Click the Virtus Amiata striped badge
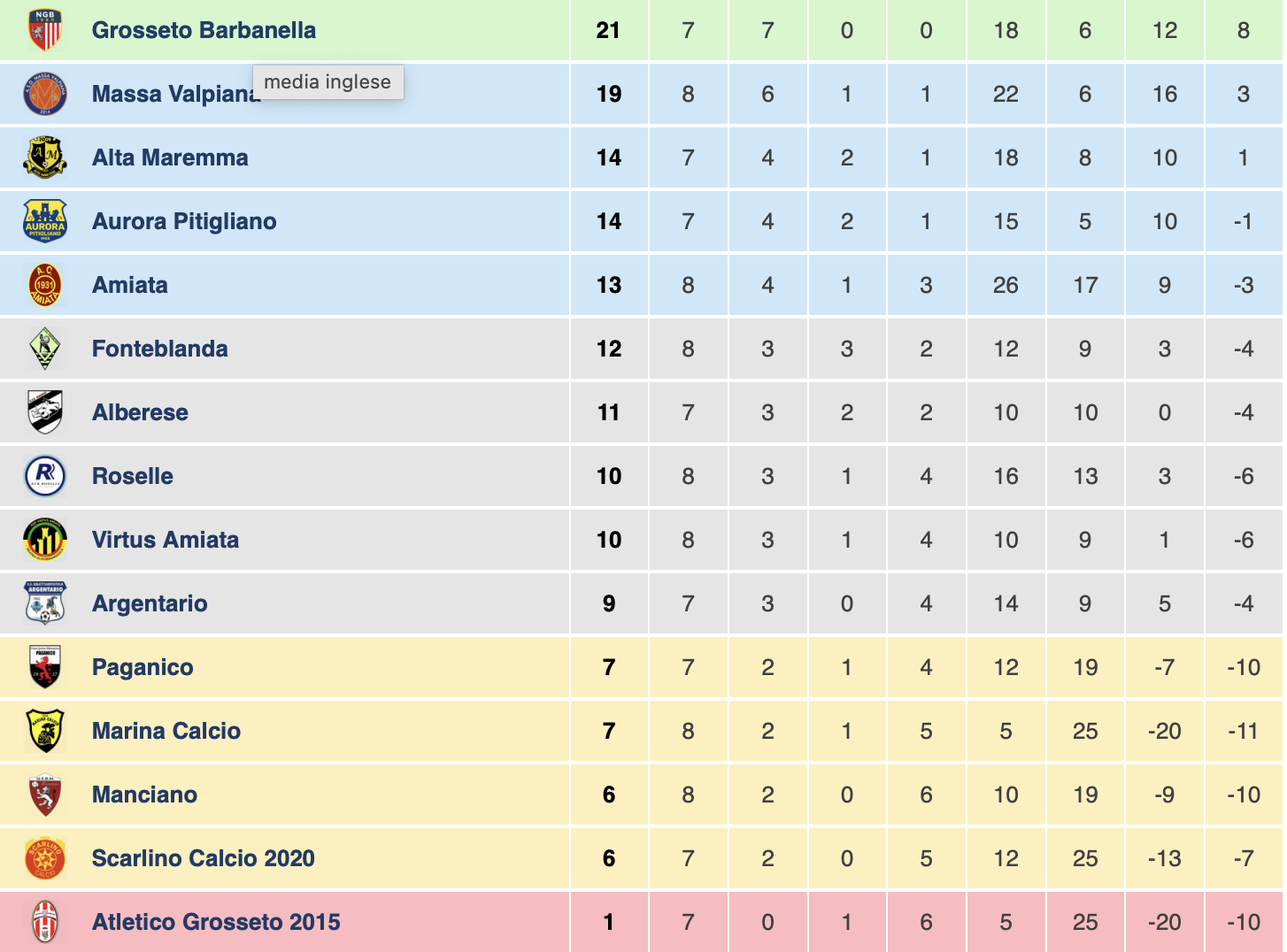This screenshot has height=952, width=1287. coord(45,540)
